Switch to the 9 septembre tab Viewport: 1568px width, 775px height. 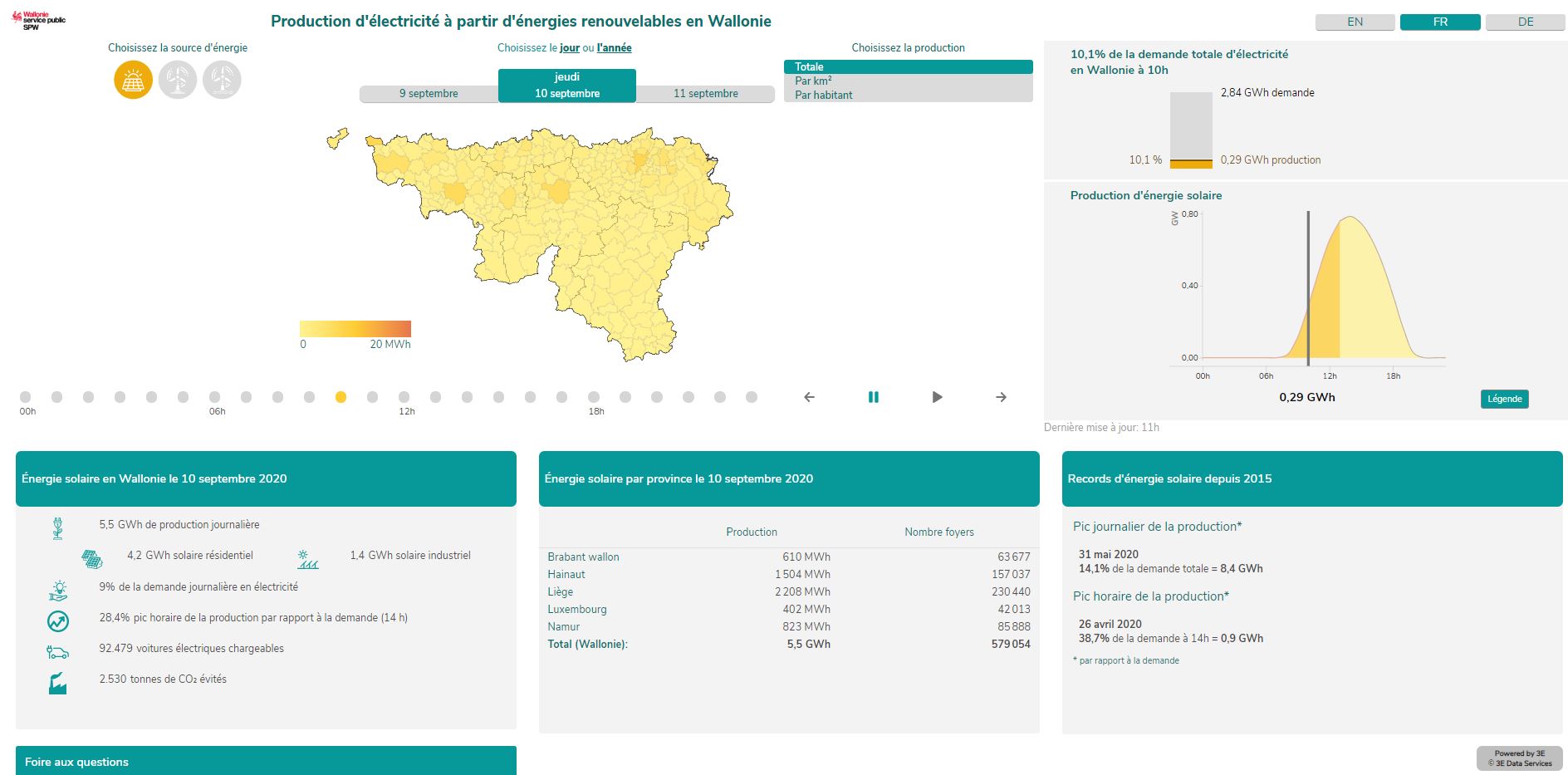tap(429, 94)
